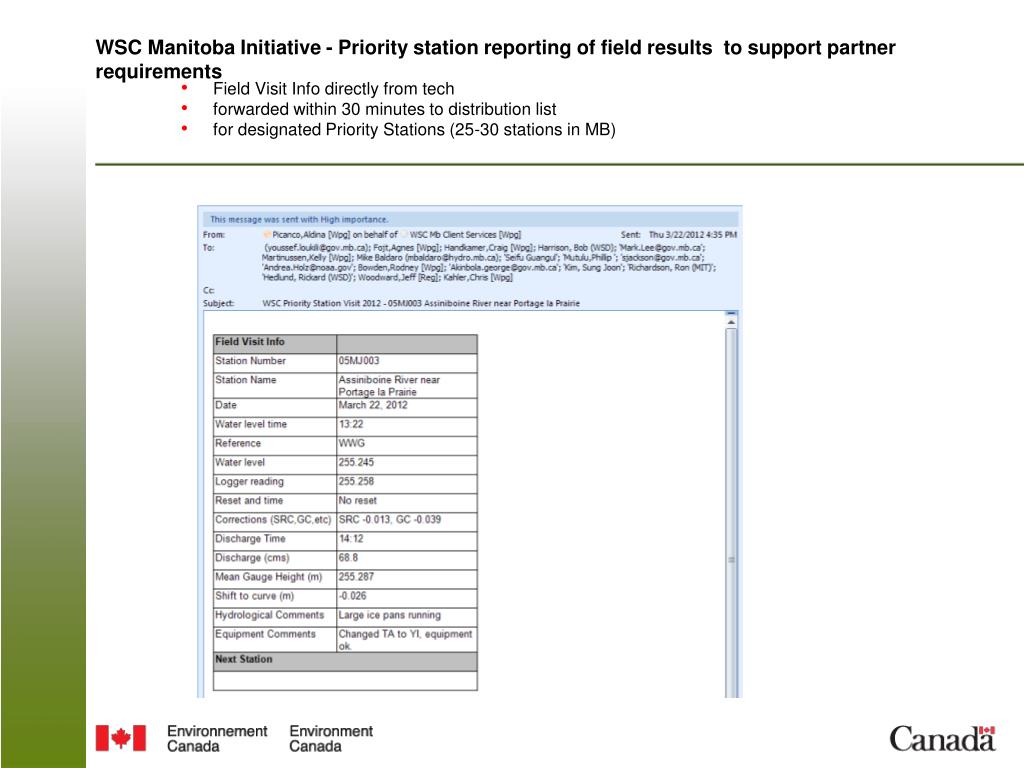This screenshot has width=1024, height=768.
Task: Click discharge time value 14:12
Action: [x=407, y=539]
